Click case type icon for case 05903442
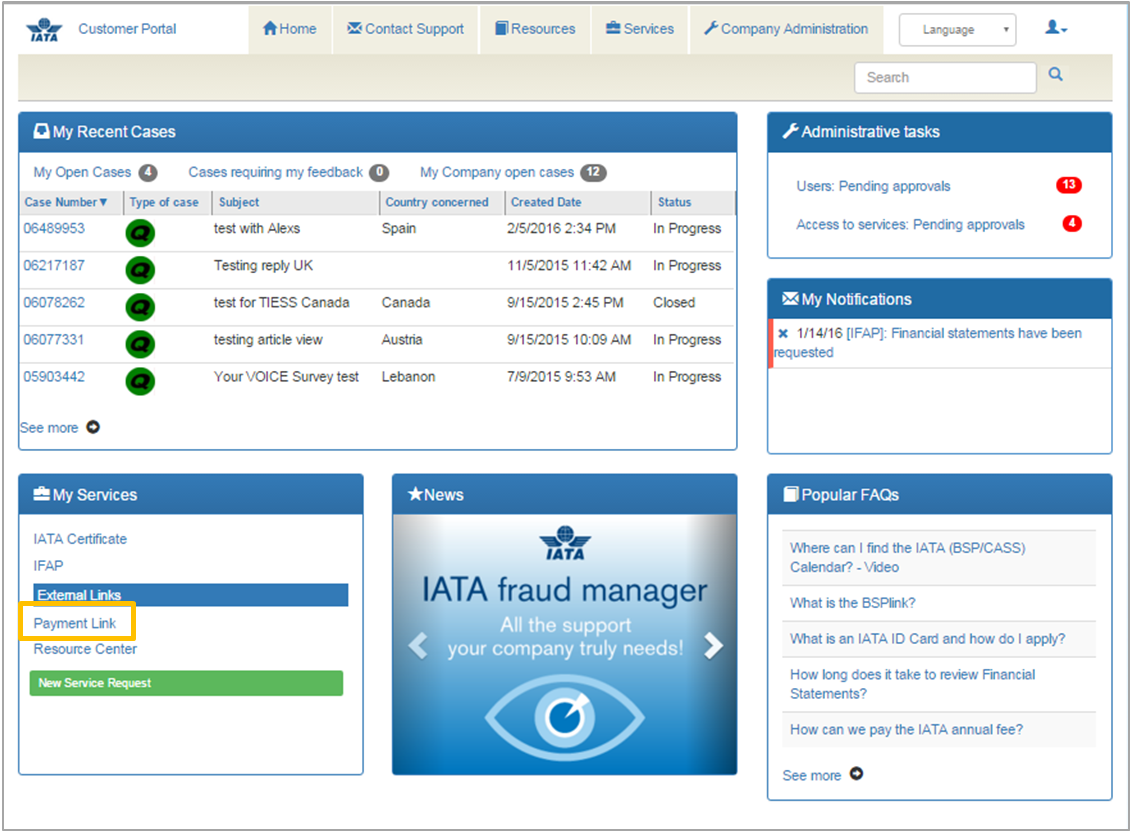This screenshot has width=1132, height=833. [140, 381]
